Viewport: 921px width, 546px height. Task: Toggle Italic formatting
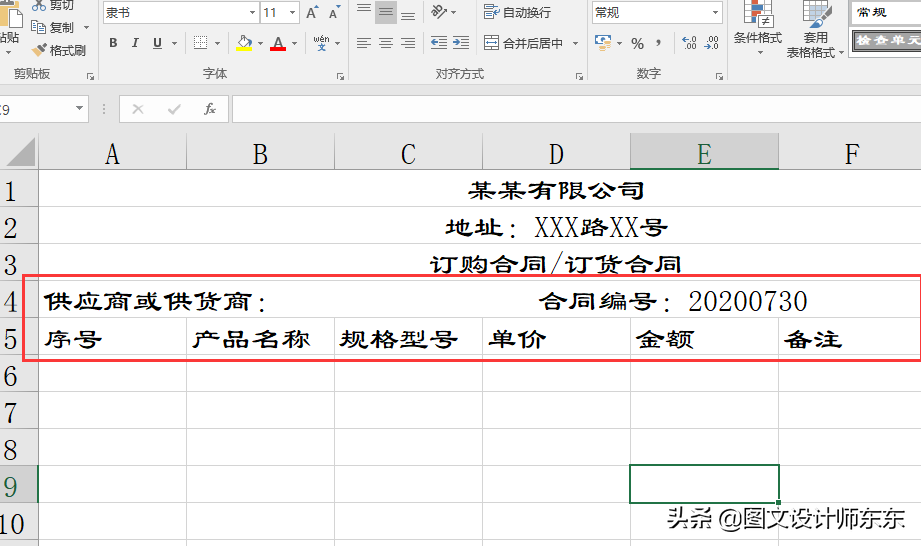tap(135, 43)
